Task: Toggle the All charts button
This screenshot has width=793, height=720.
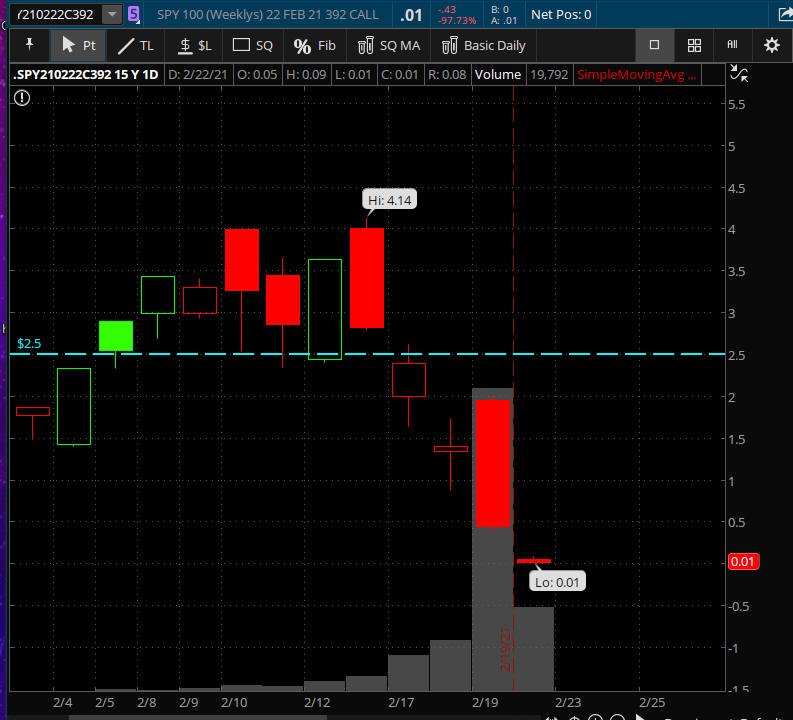Action: coord(732,45)
